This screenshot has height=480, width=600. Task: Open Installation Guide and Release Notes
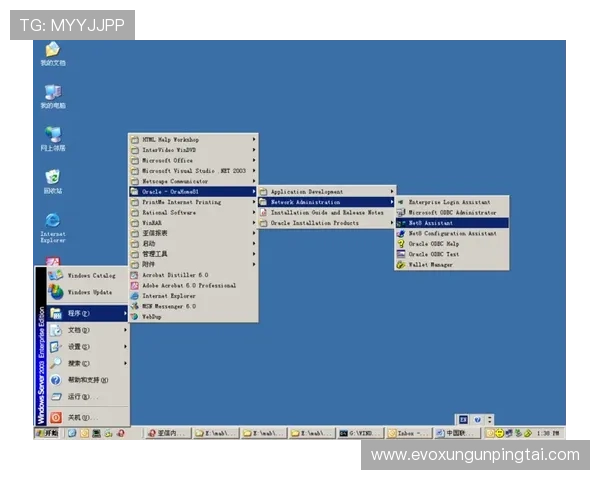327,212
